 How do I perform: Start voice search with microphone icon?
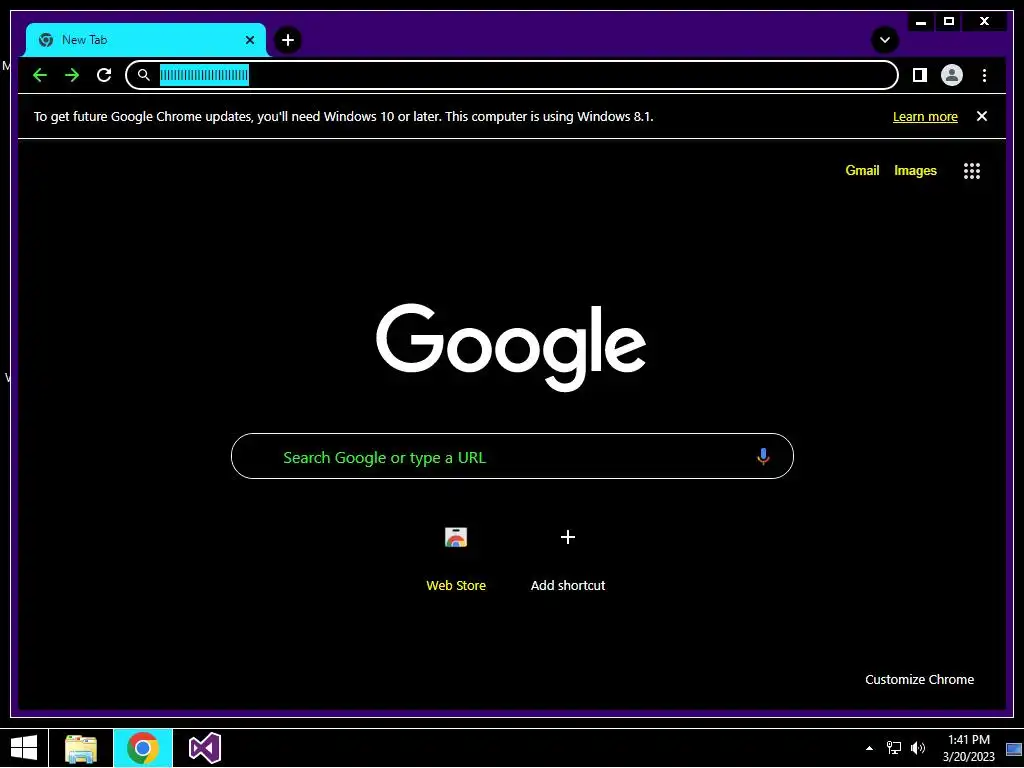pos(763,456)
